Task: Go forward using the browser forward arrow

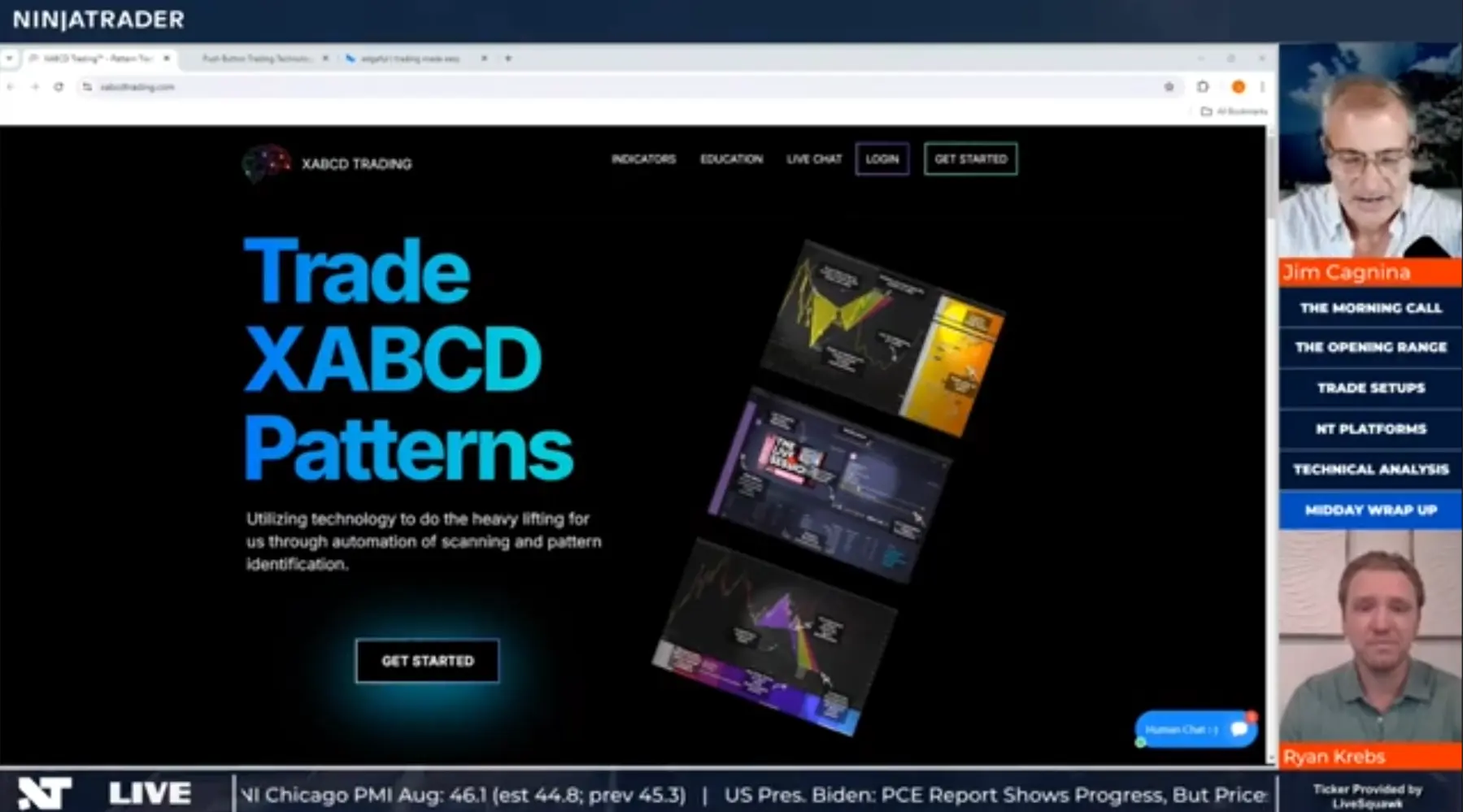Action: (35, 87)
